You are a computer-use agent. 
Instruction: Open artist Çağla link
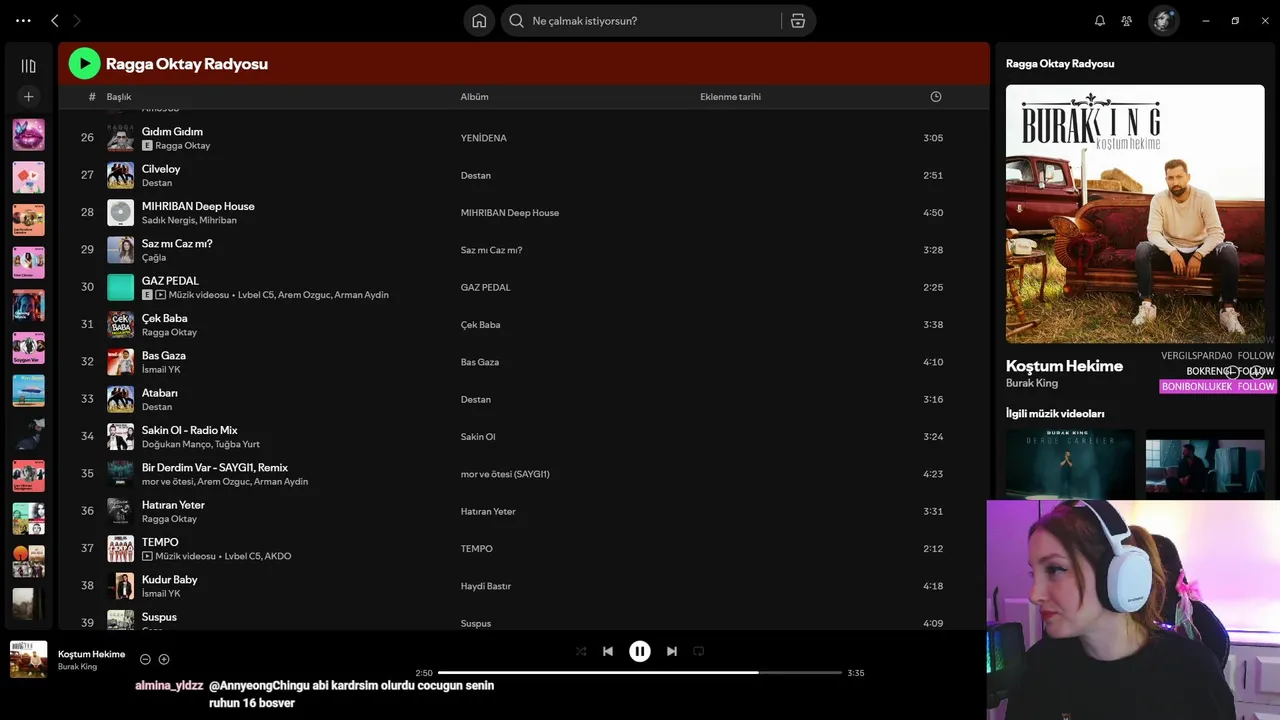pyautogui.click(x=154, y=258)
